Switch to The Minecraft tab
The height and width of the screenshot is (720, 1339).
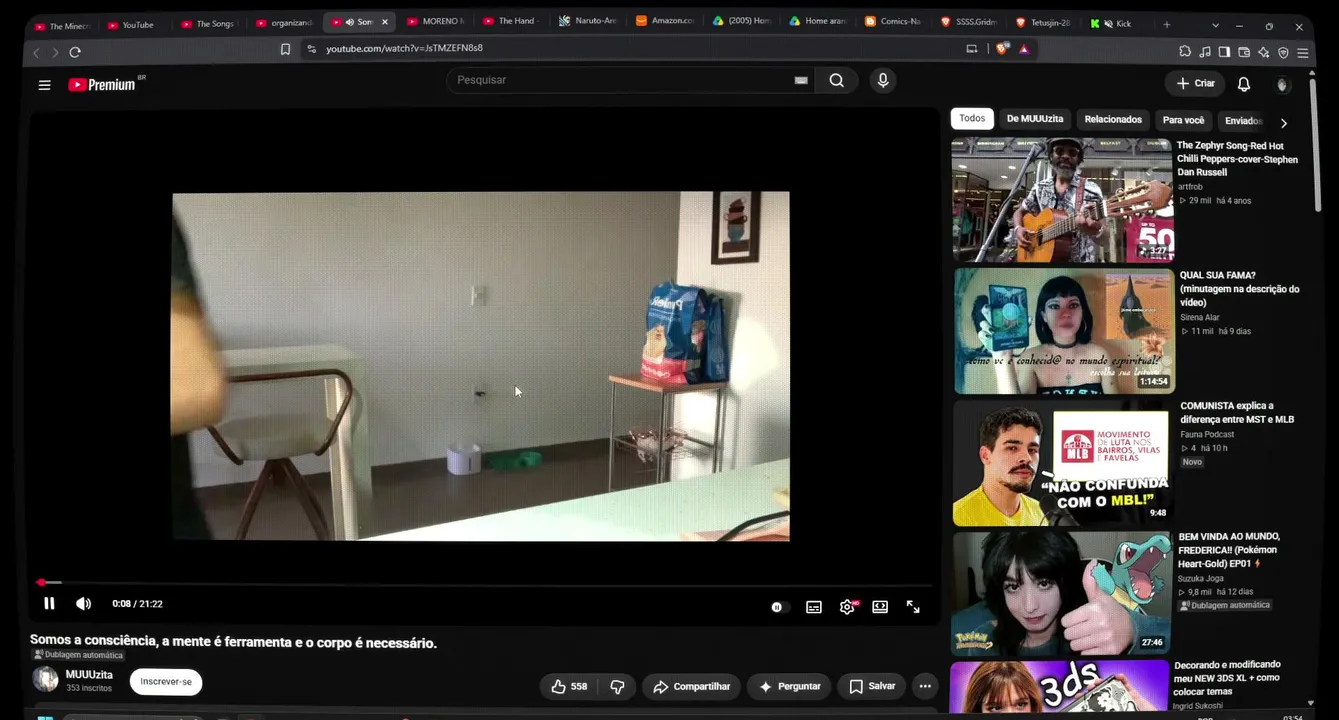tap(62, 25)
